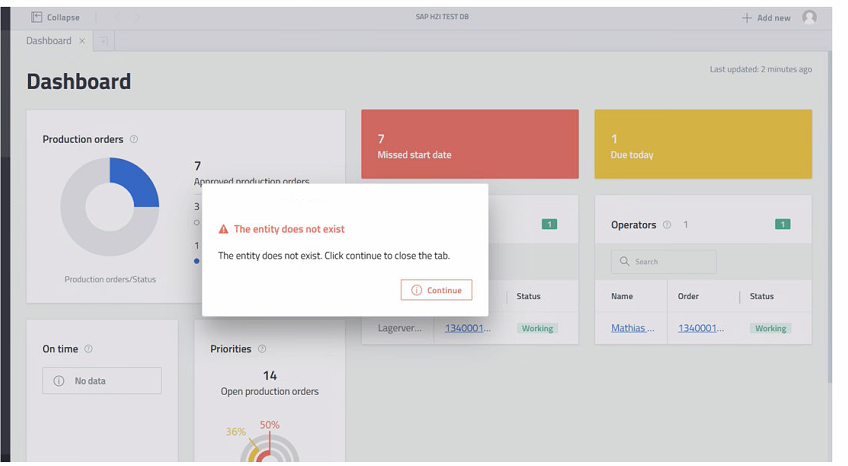The image size is (848, 466).
Task: Open the user profile avatar
Action: 809,17
